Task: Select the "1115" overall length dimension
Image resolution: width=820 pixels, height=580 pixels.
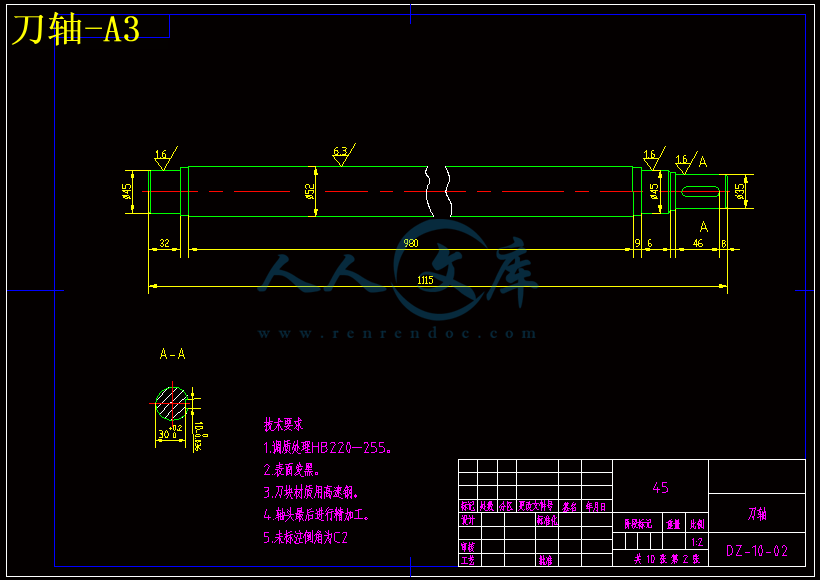Action: pos(425,280)
